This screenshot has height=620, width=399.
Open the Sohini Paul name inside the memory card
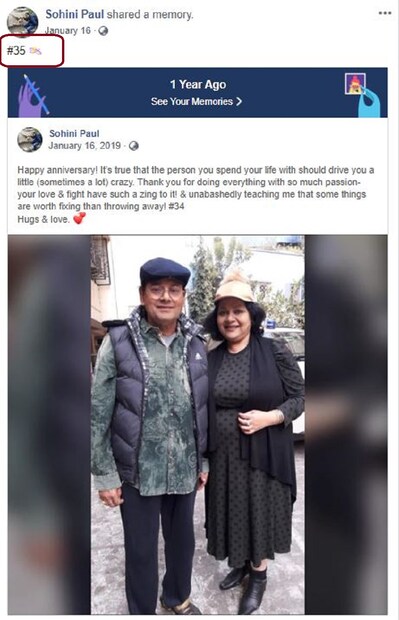74,134
